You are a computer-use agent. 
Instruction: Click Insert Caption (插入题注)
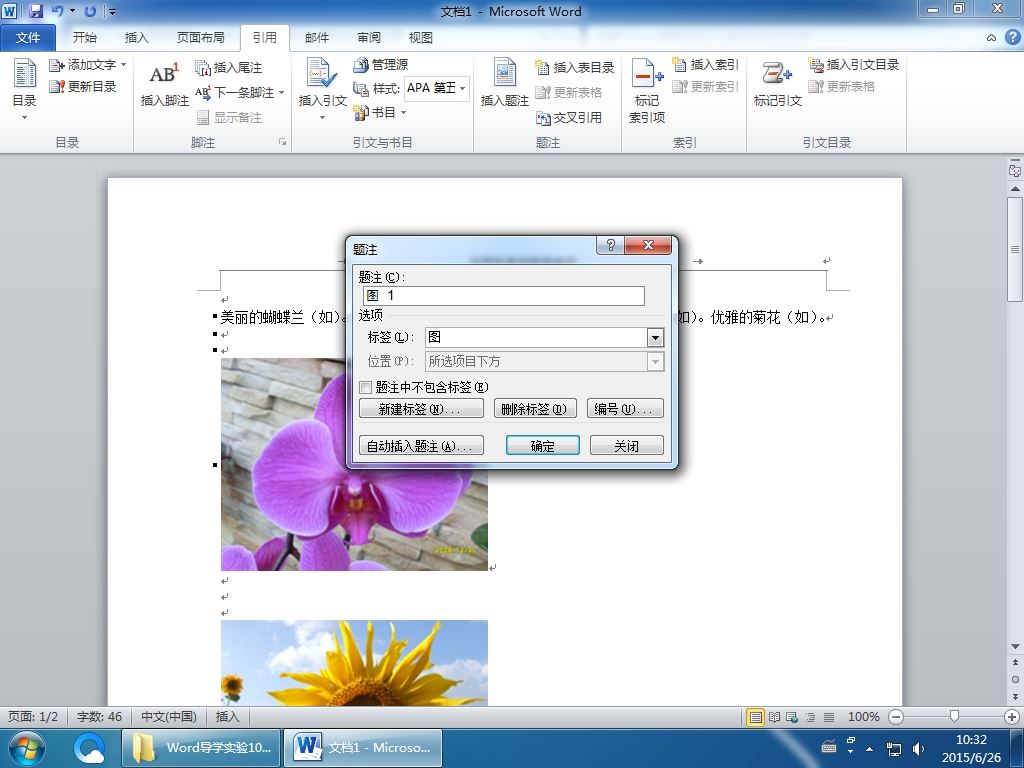(x=504, y=84)
